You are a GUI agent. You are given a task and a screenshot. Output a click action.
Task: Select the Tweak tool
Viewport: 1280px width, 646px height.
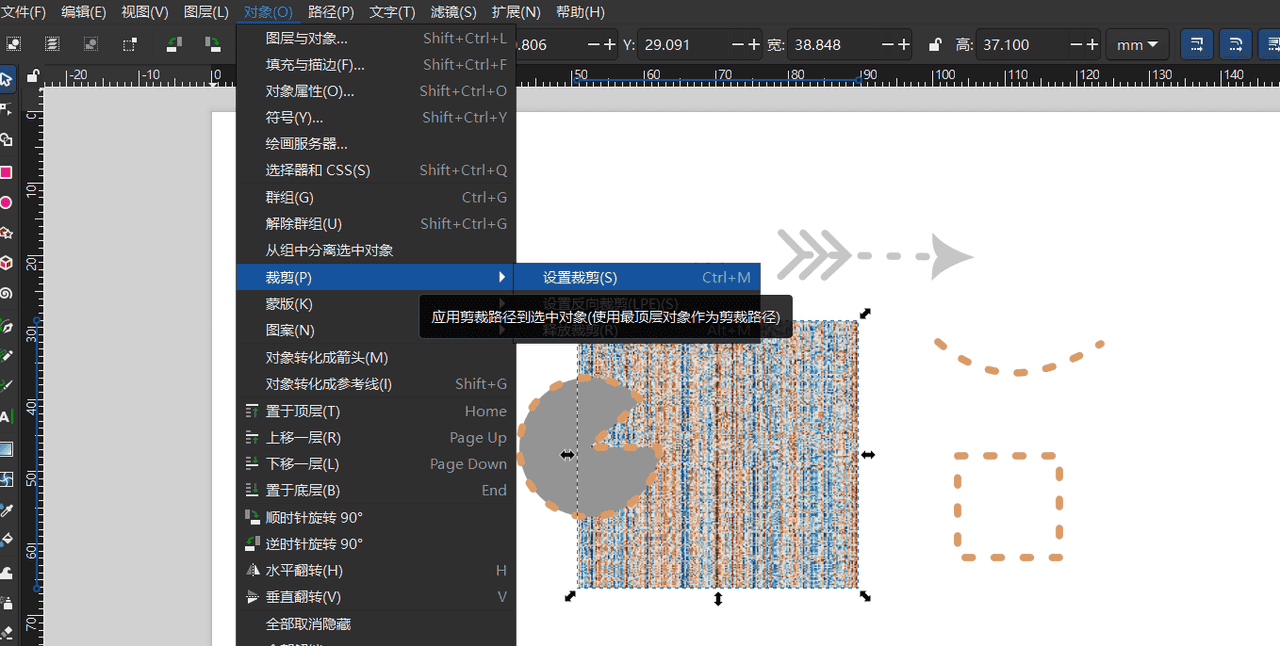[x=6, y=571]
